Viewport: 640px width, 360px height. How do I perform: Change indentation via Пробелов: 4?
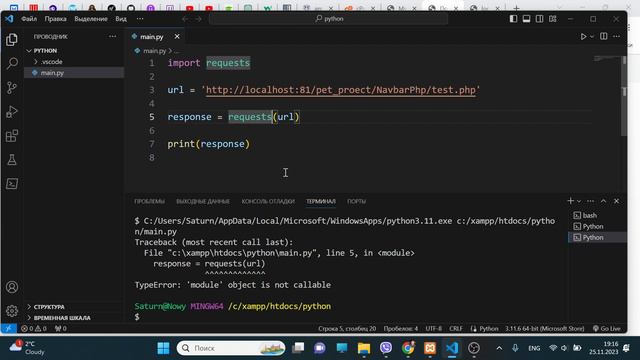[400, 328]
